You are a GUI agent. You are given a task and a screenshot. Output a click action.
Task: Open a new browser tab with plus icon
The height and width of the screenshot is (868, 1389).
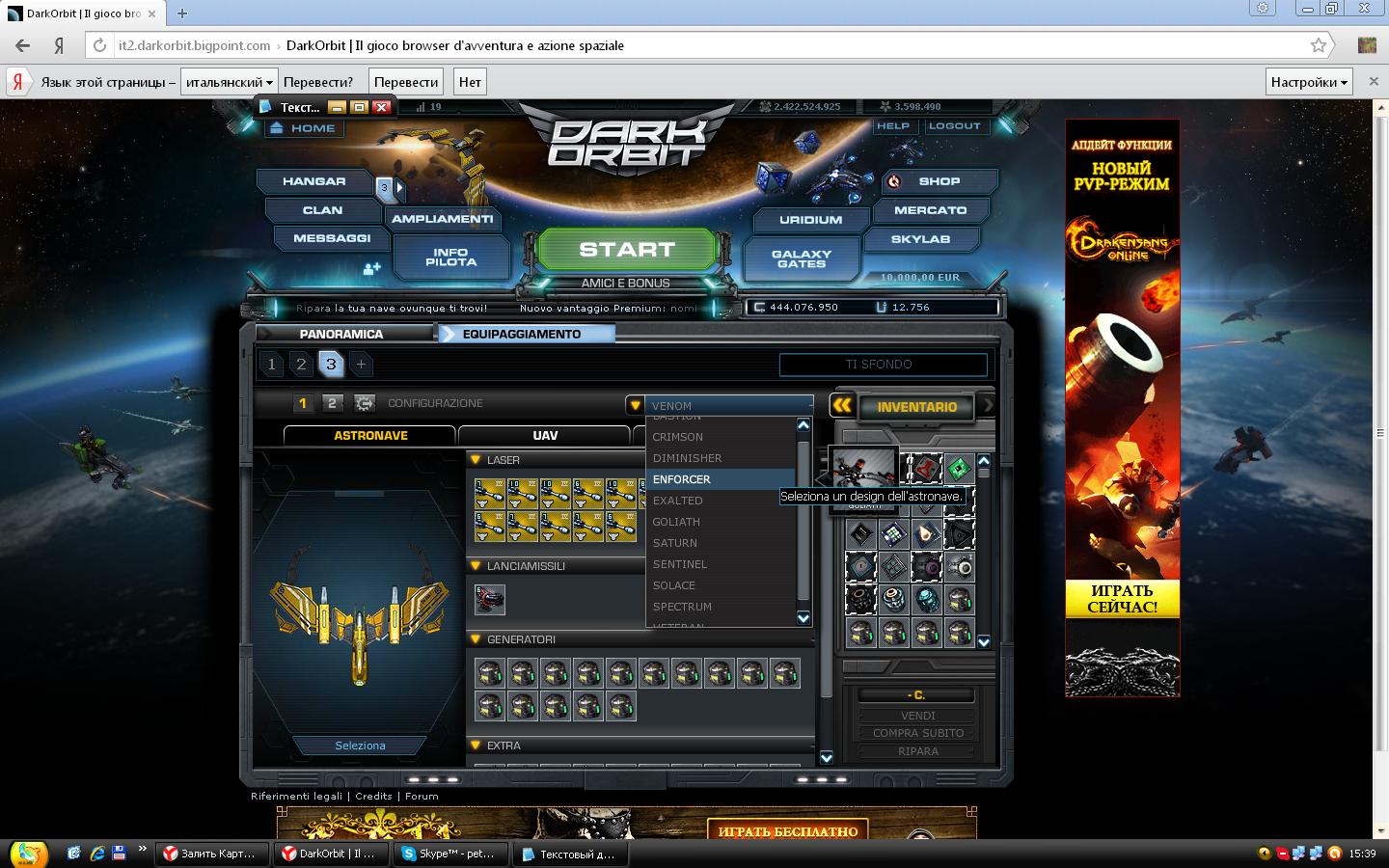[x=181, y=13]
